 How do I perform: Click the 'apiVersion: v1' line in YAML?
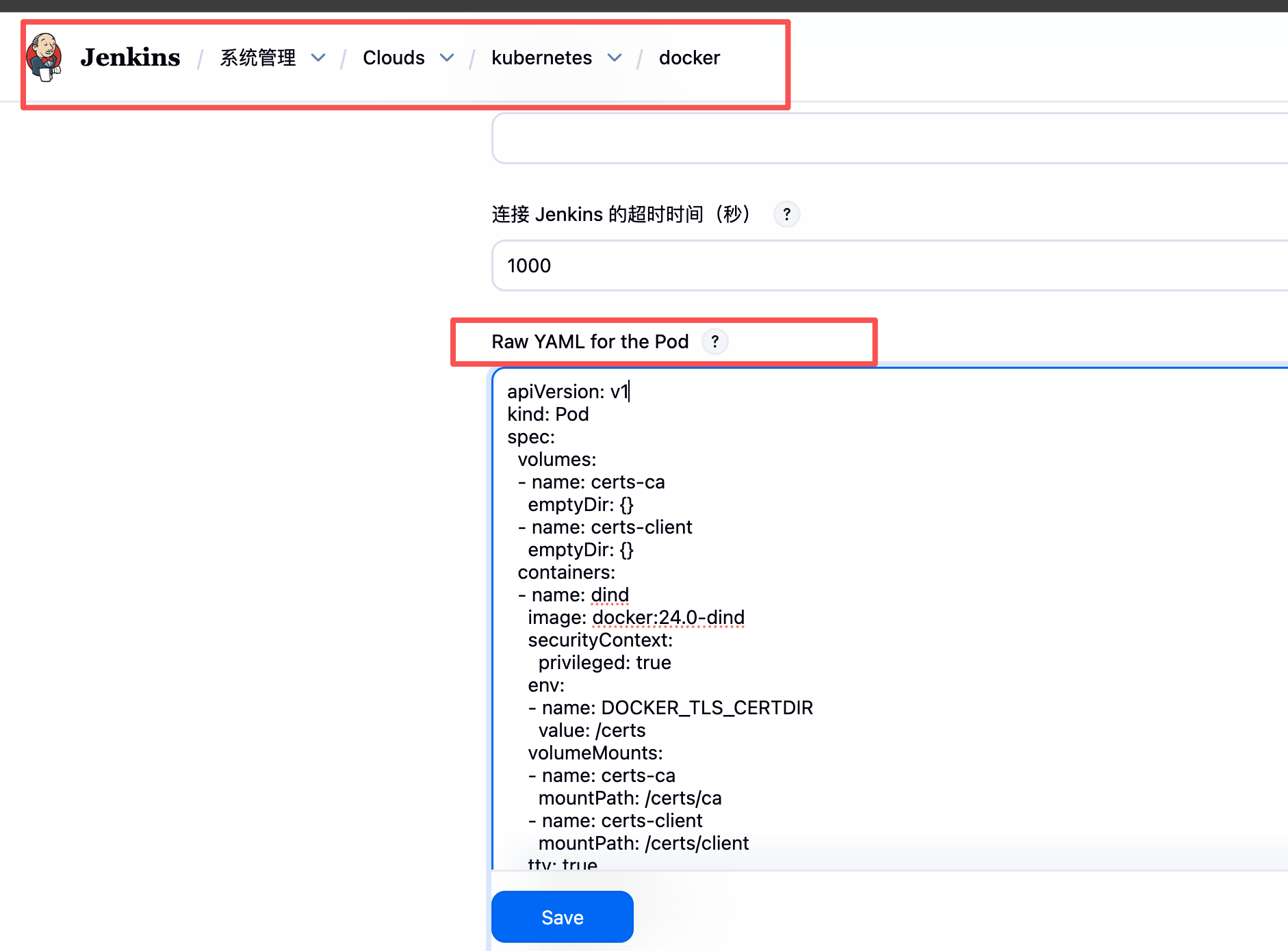pos(568,391)
